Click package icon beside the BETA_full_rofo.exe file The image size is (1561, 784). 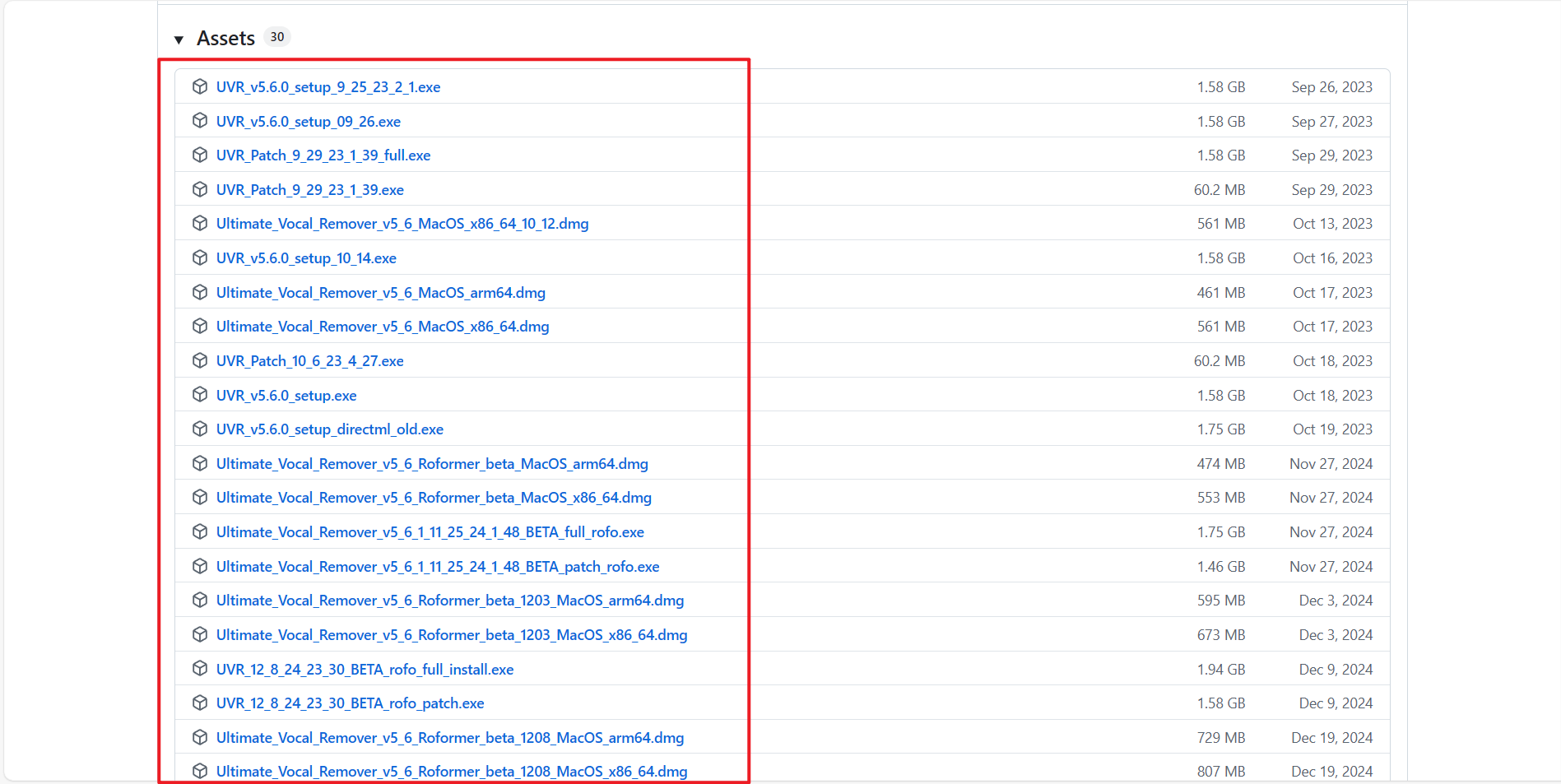[x=200, y=531]
